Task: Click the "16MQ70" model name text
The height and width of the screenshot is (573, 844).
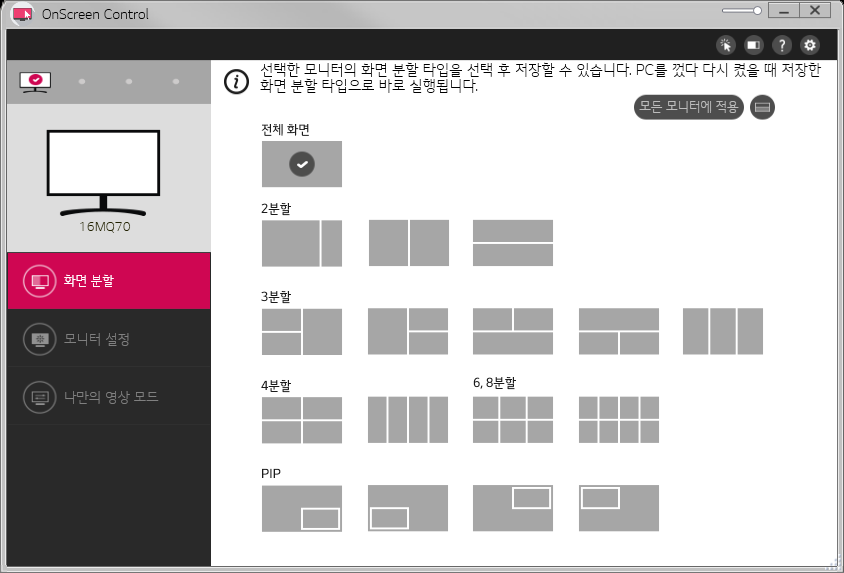Action: coord(104,227)
